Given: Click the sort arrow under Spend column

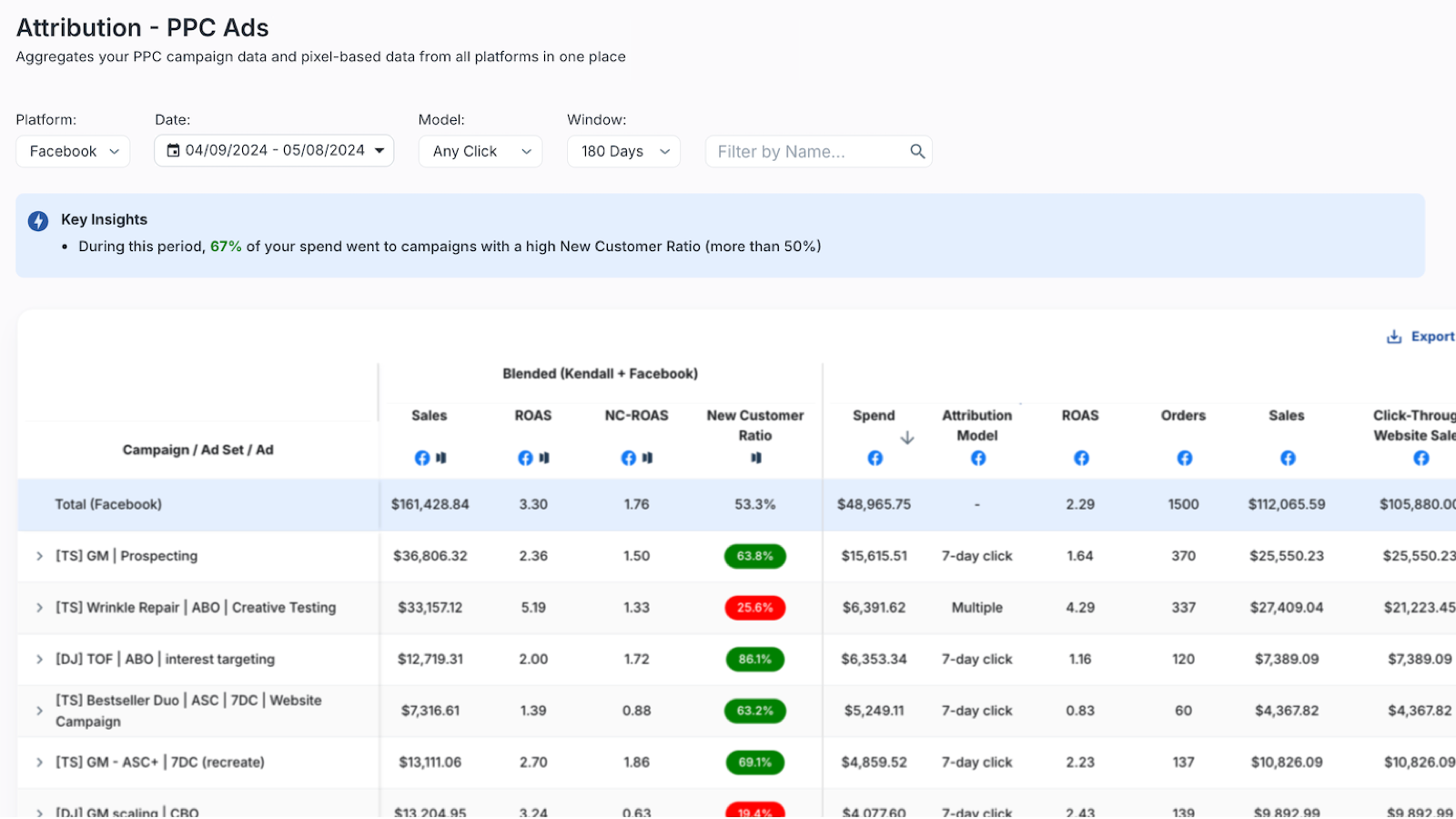Looking at the screenshot, I should click(x=907, y=438).
